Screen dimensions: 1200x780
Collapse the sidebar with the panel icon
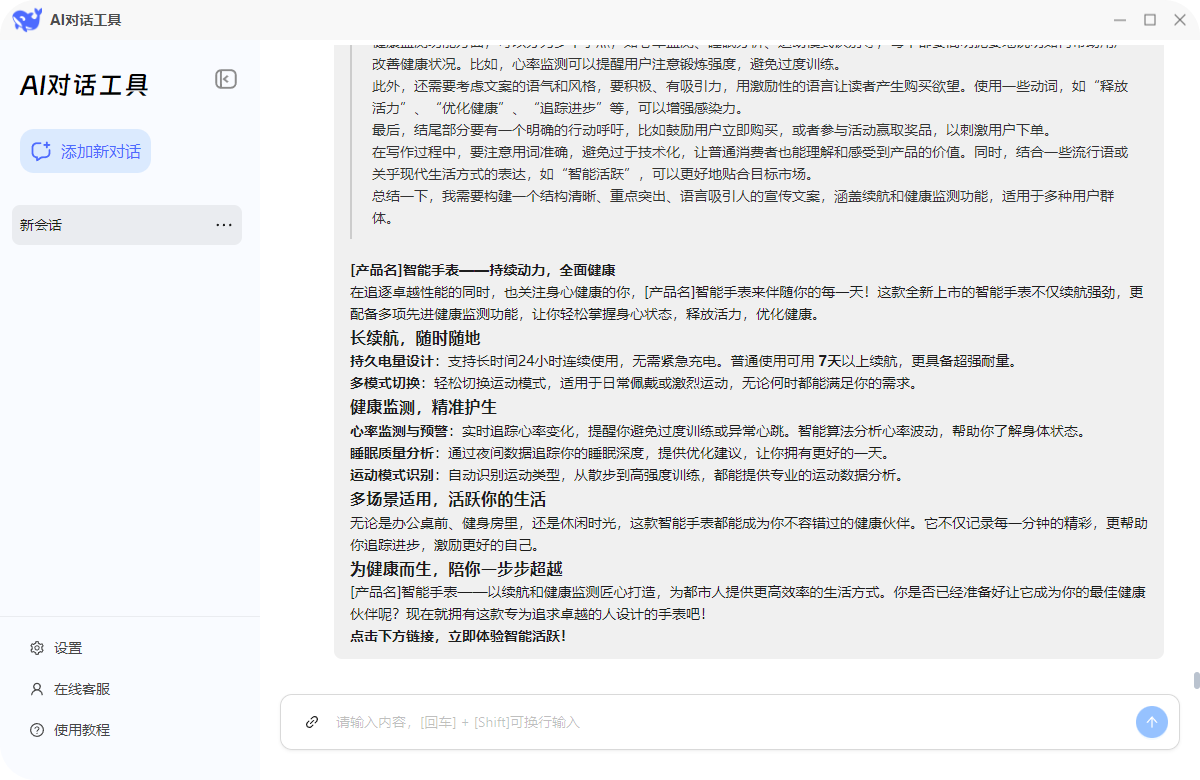coord(226,79)
